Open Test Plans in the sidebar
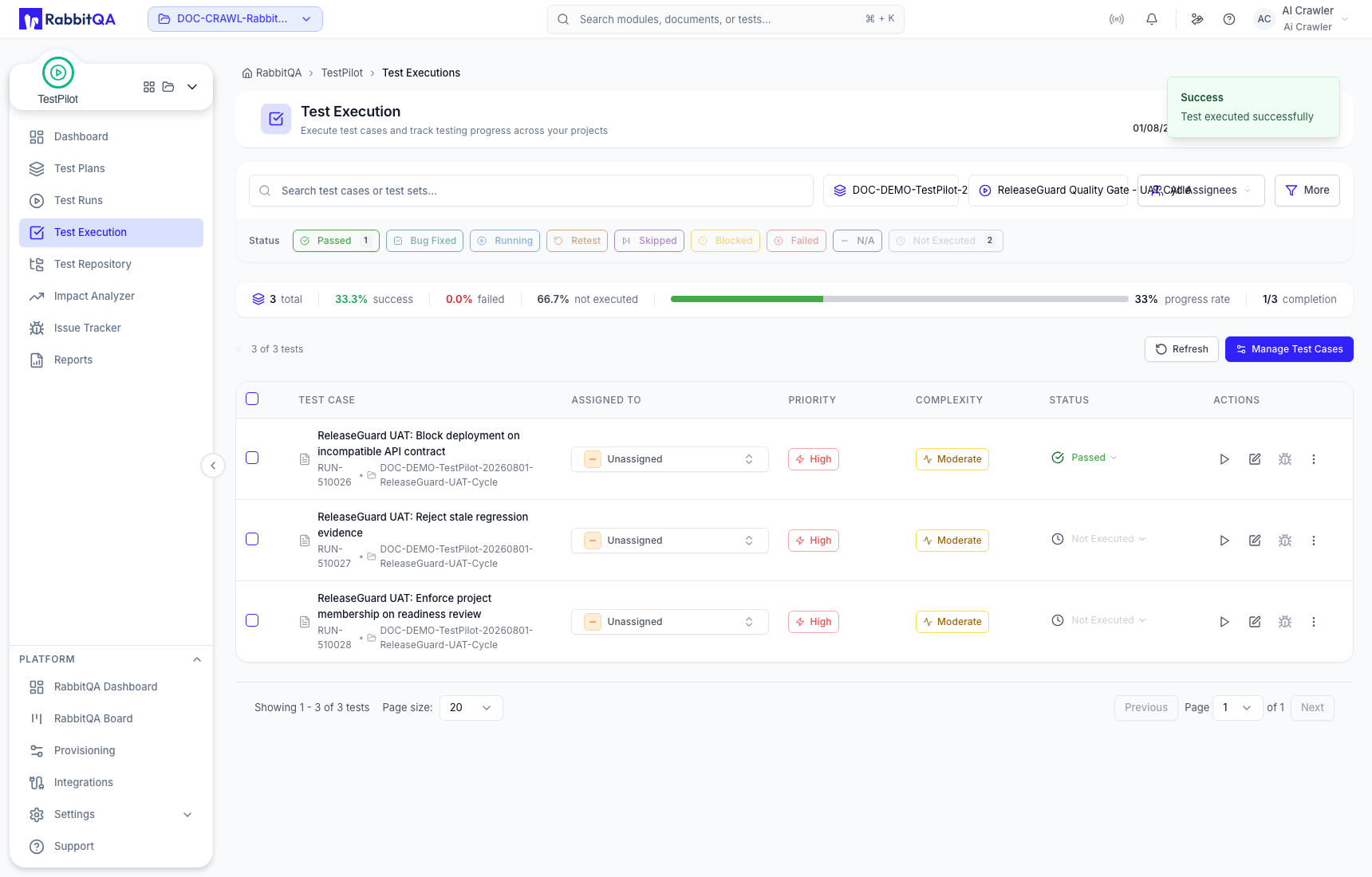Screen dimensions: 1372x877 pyautogui.click(x=112, y=169)
